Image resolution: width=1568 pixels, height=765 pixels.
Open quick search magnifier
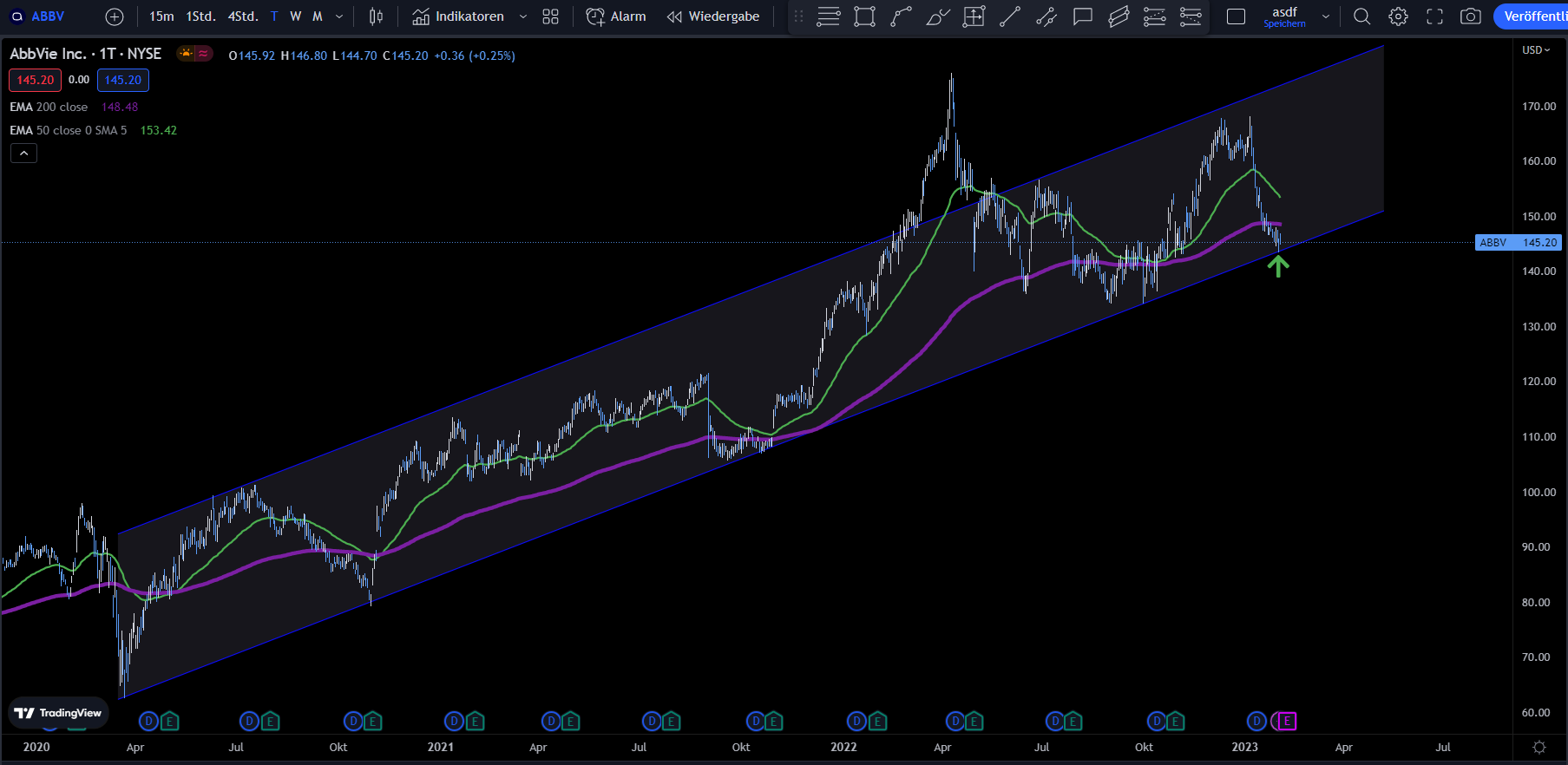coord(1362,16)
